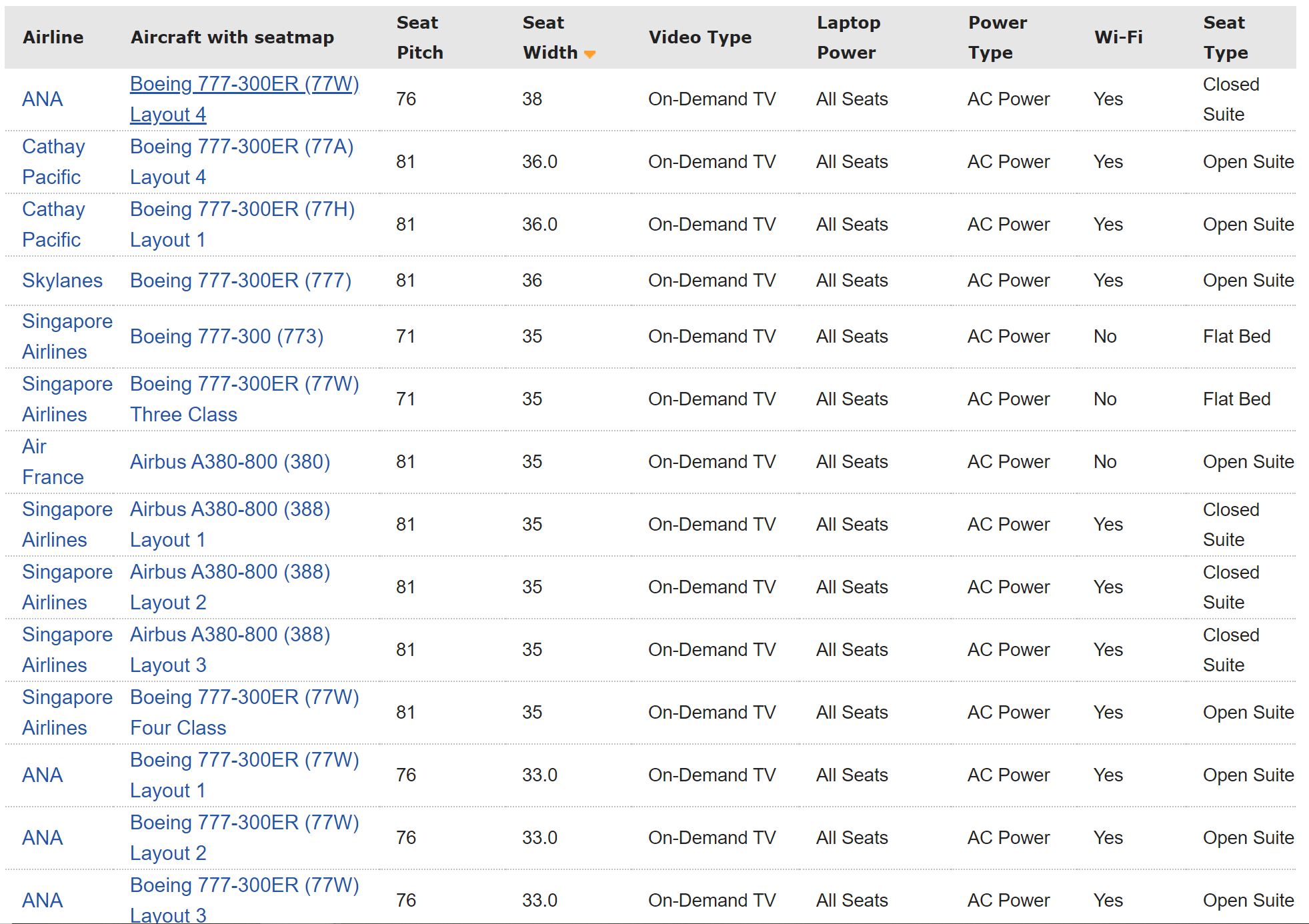
Task: Sort by Seat Pitch column header
Action: (x=419, y=37)
